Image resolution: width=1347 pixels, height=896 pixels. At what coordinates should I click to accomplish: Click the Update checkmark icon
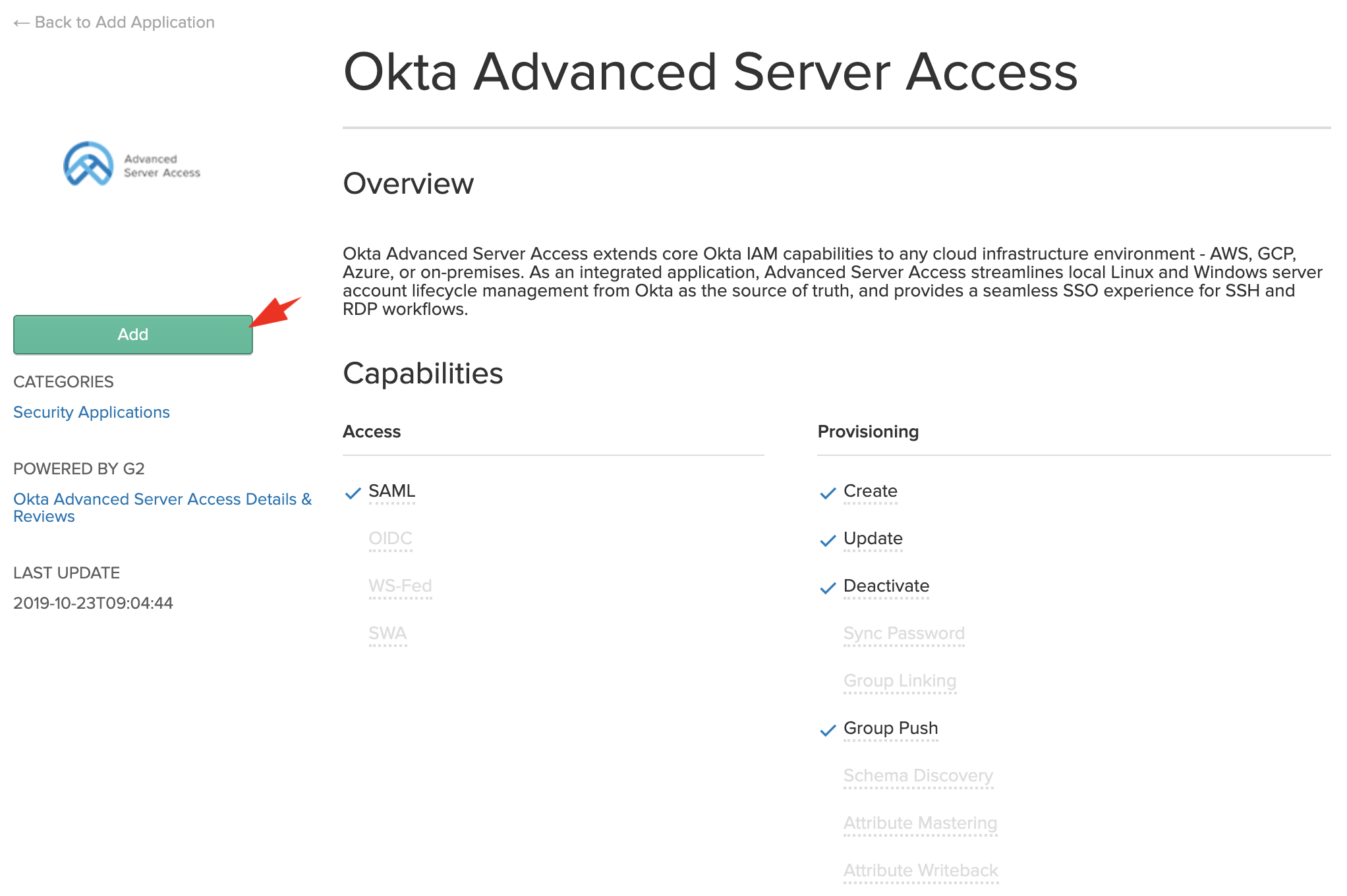pyautogui.click(x=828, y=540)
